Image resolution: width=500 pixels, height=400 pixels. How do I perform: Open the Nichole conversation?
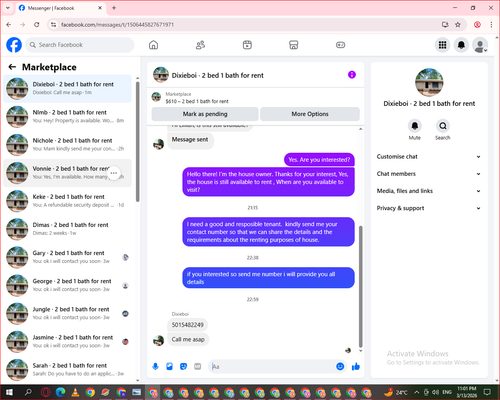pyautogui.click(x=68, y=145)
